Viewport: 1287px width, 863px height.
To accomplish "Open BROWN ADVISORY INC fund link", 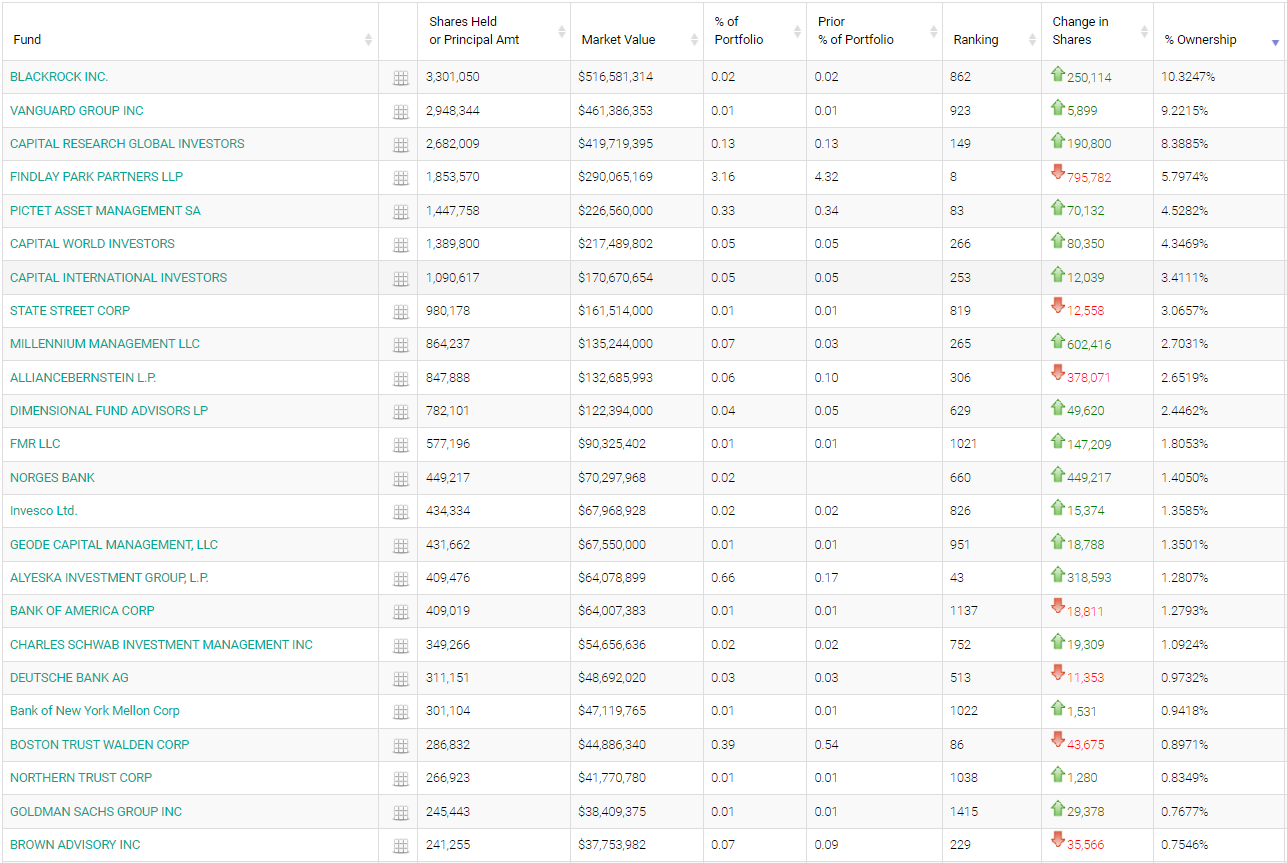I will [x=76, y=844].
